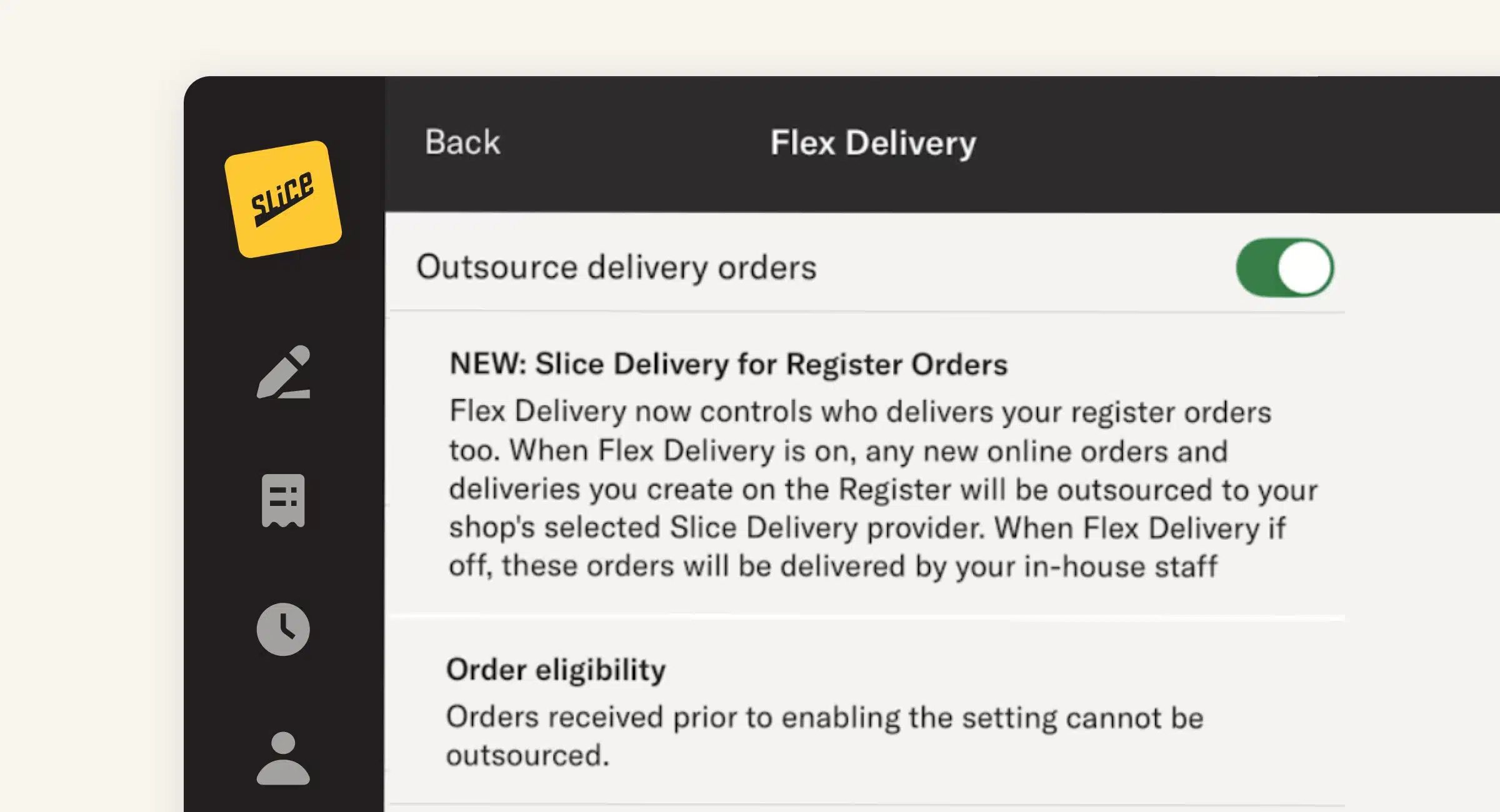Screen dimensions: 1500x812
Task: Click the first line of Flex Delivery description
Action: [860, 412]
